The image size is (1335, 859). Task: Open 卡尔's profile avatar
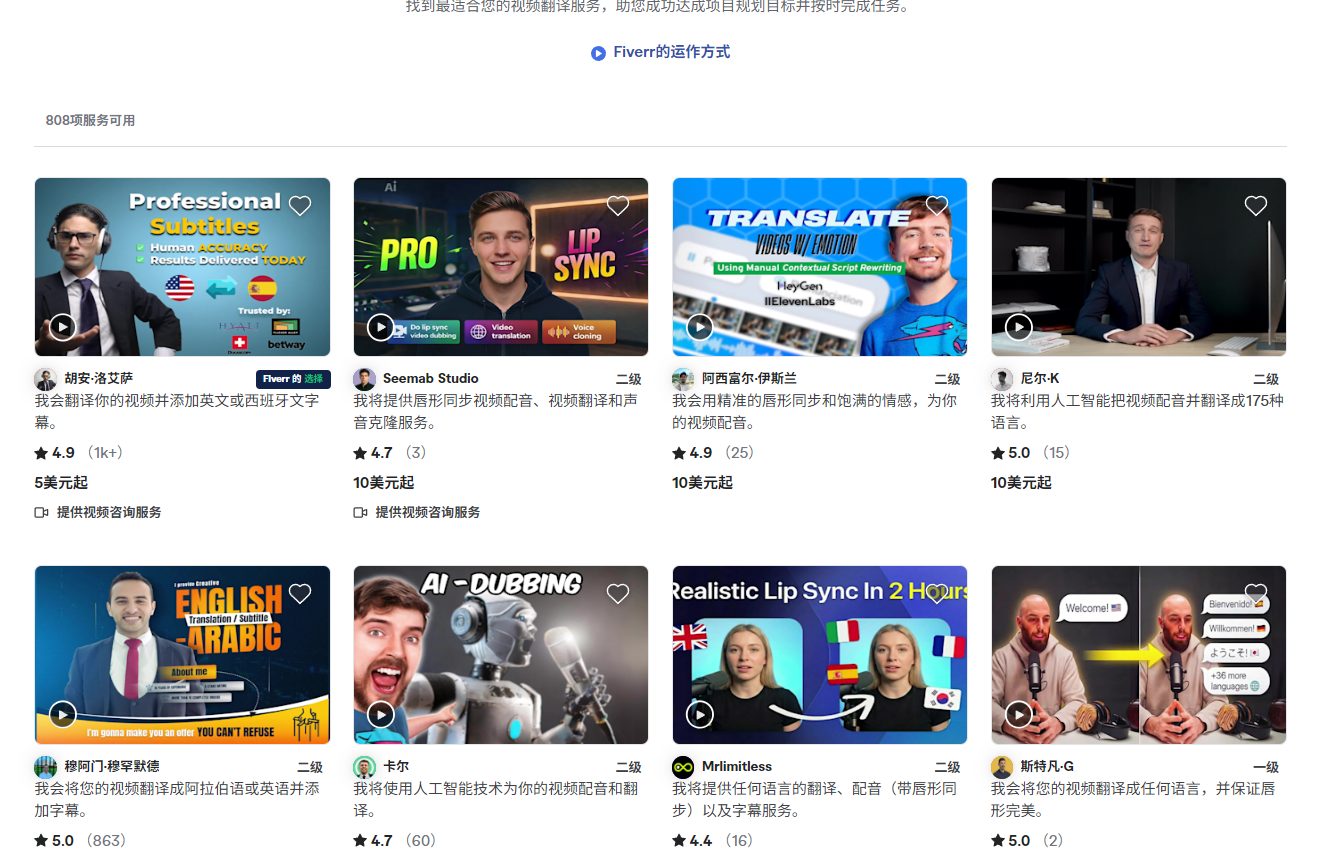[x=364, y=767]
